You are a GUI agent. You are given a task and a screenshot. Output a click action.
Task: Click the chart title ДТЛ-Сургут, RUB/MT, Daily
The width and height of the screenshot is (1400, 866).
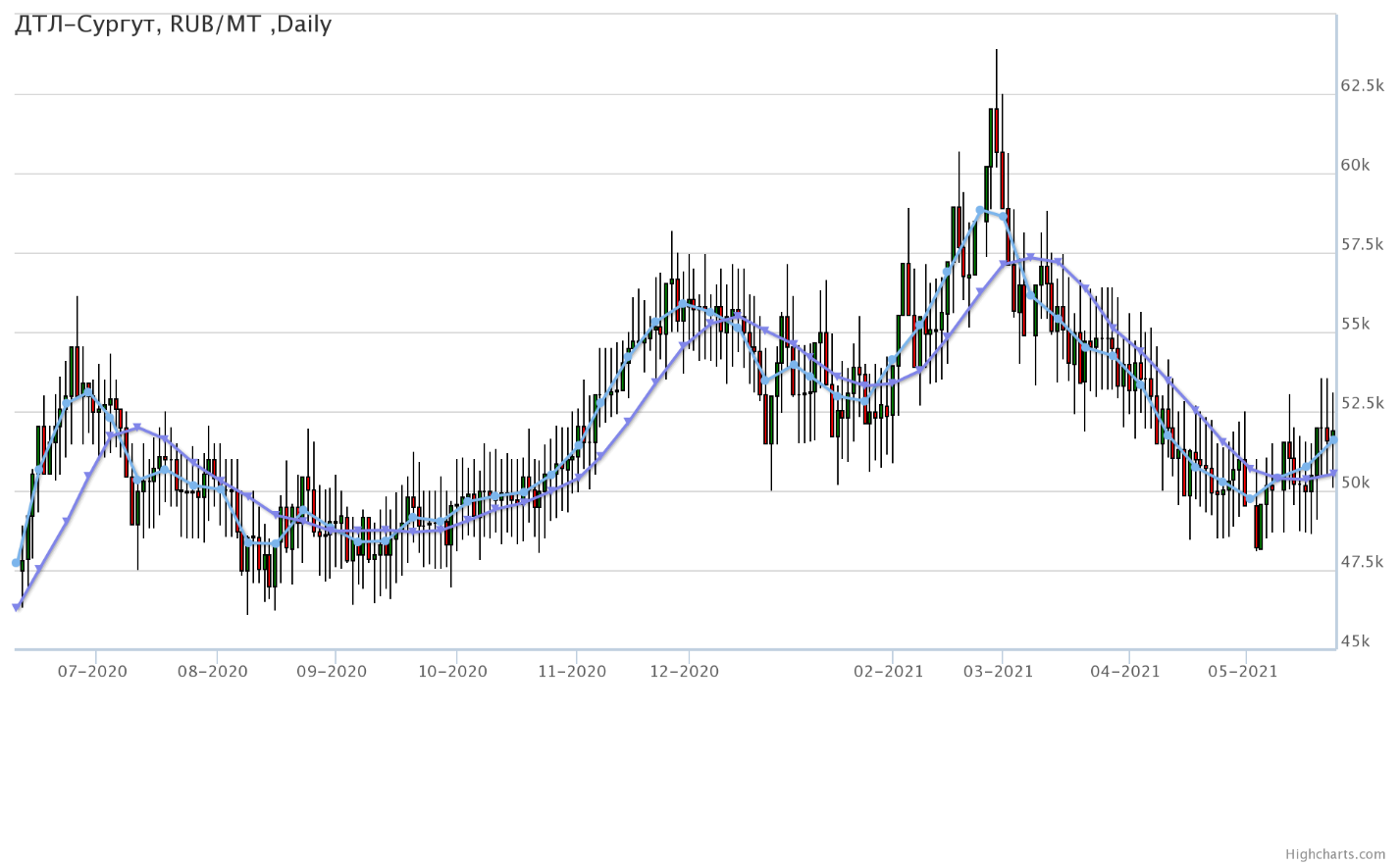(x=174, y=25)
